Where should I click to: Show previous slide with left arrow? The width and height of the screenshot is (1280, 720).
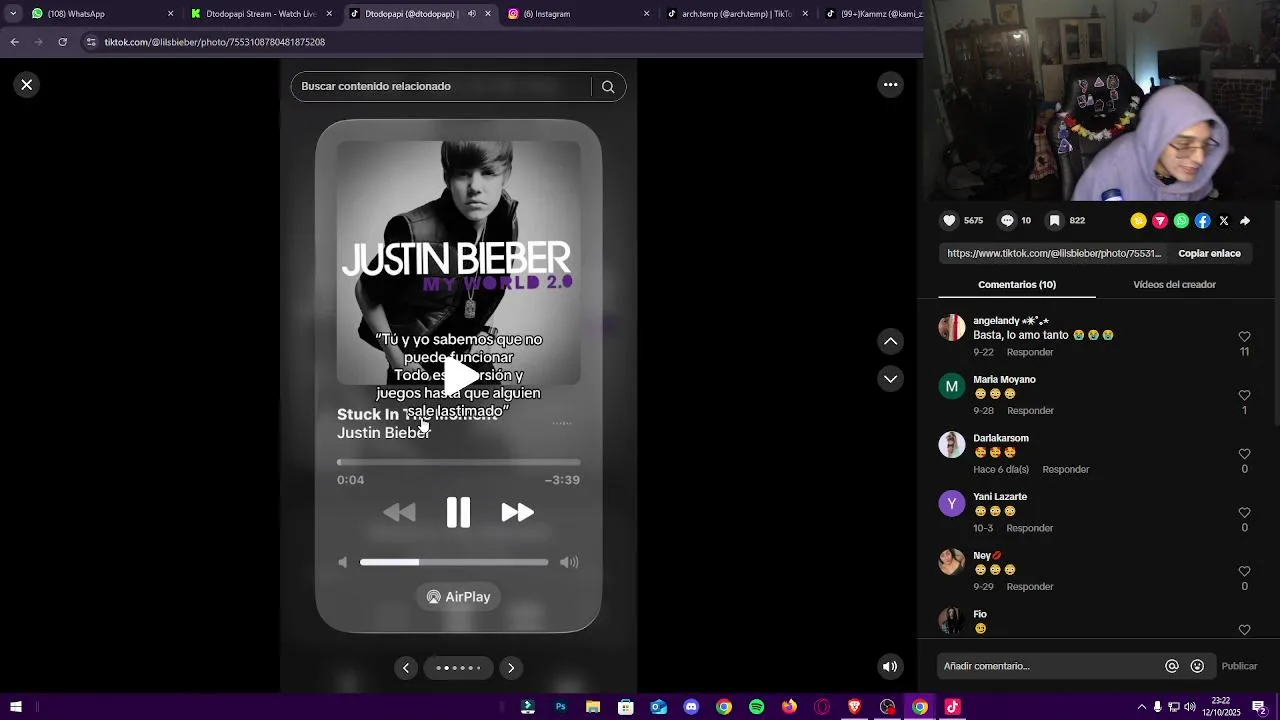coord(406,668)
